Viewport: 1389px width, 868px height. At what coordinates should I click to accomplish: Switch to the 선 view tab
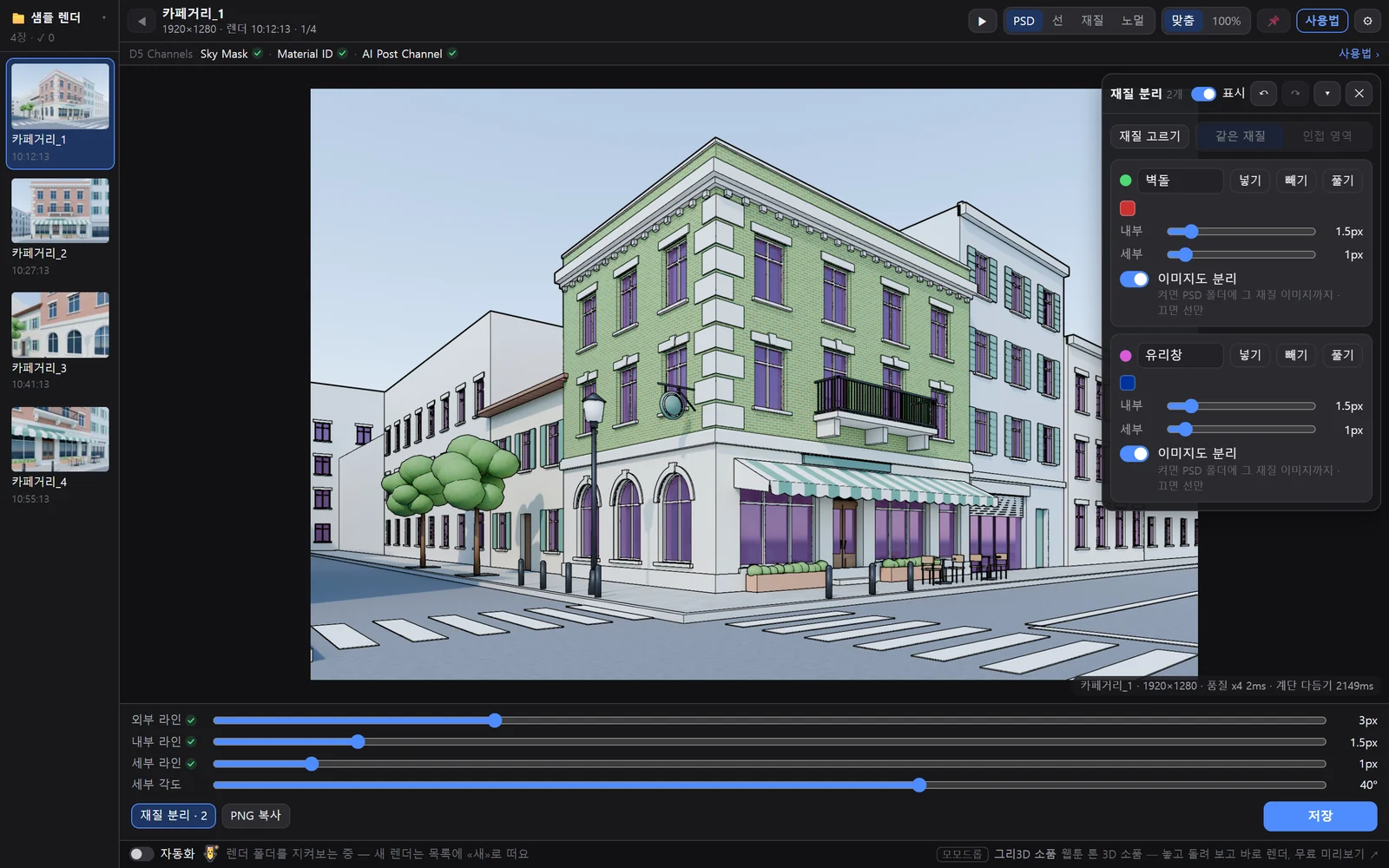click(x=1057, y=21)
